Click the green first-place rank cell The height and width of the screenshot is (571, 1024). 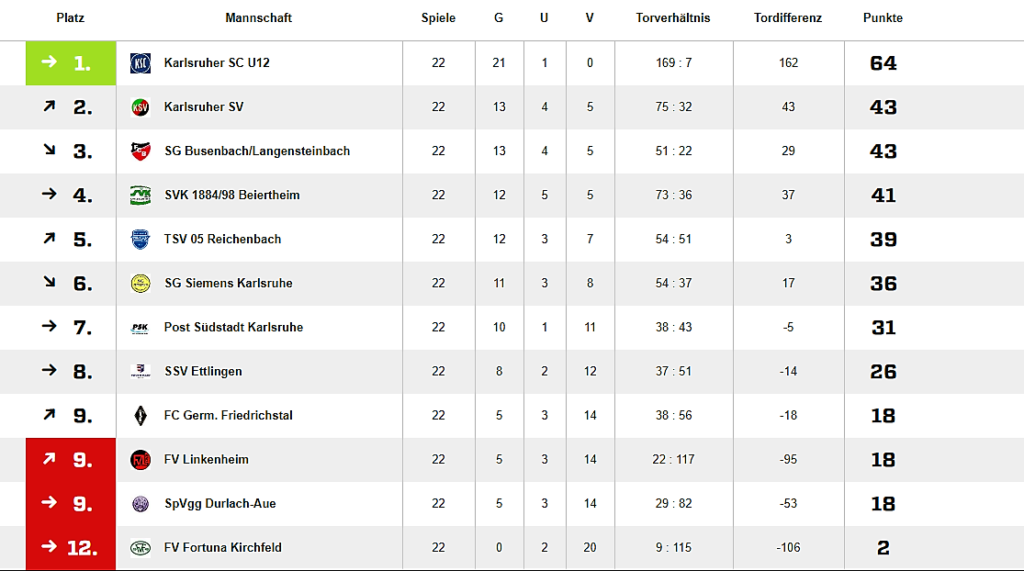tap(71, 63)
